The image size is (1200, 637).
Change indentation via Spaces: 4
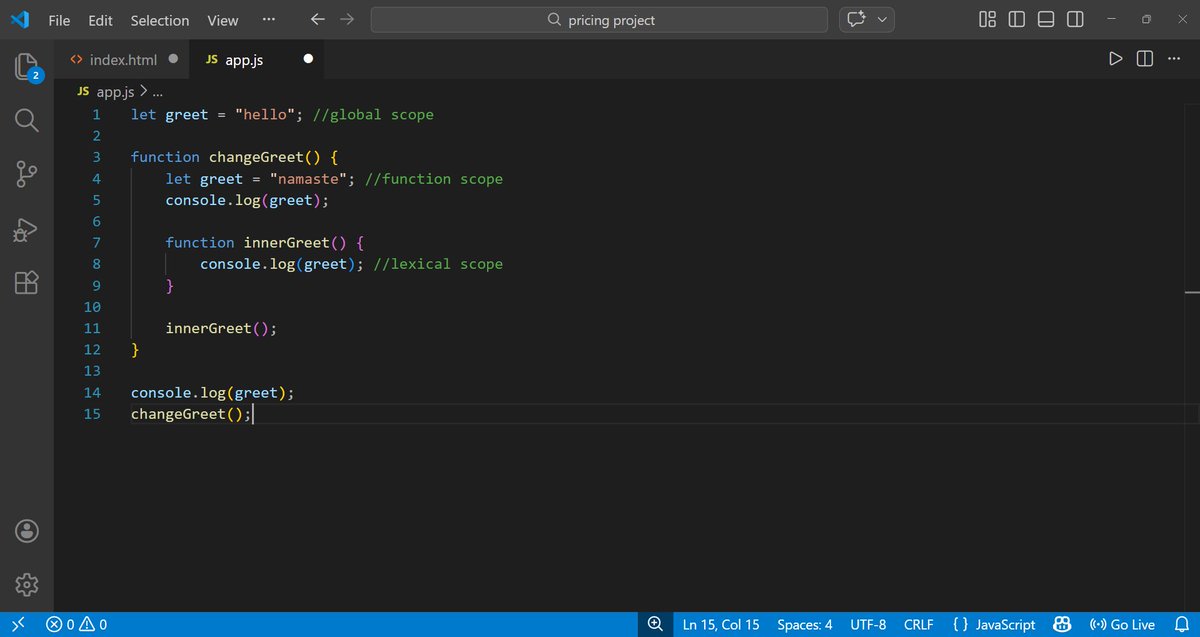coord(805,624)
